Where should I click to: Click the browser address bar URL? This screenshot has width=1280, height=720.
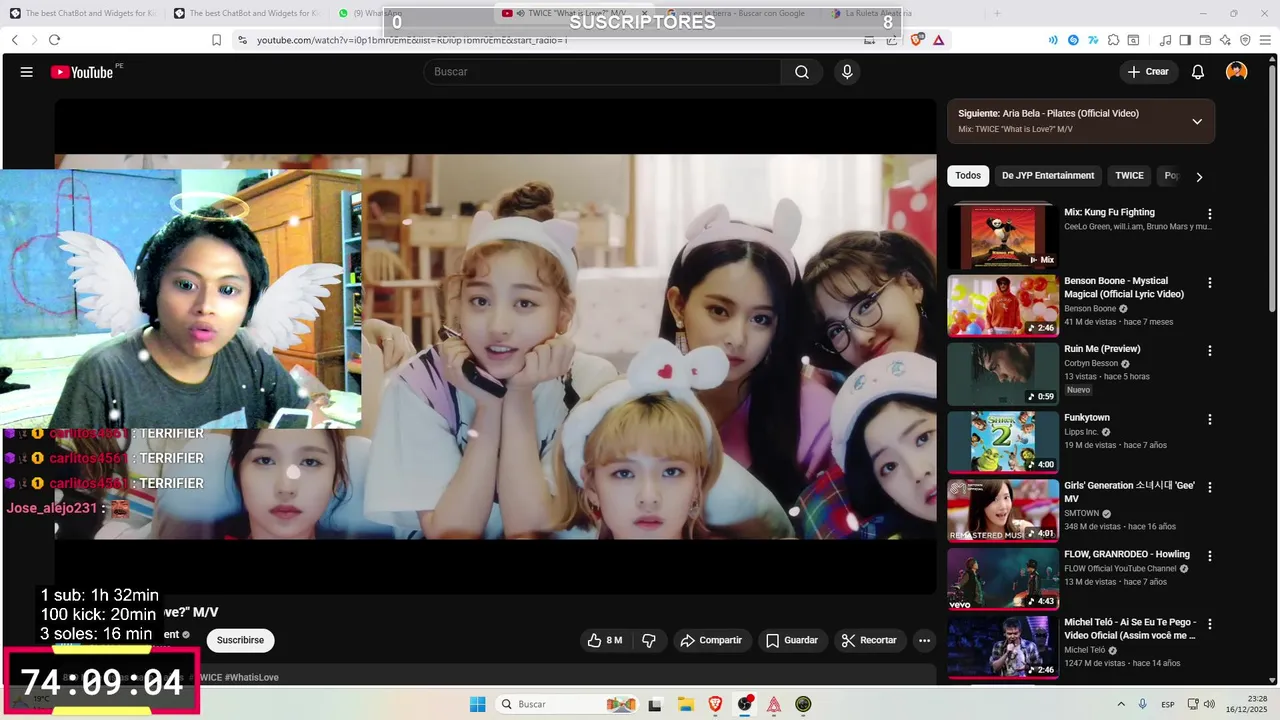point(412,40)
